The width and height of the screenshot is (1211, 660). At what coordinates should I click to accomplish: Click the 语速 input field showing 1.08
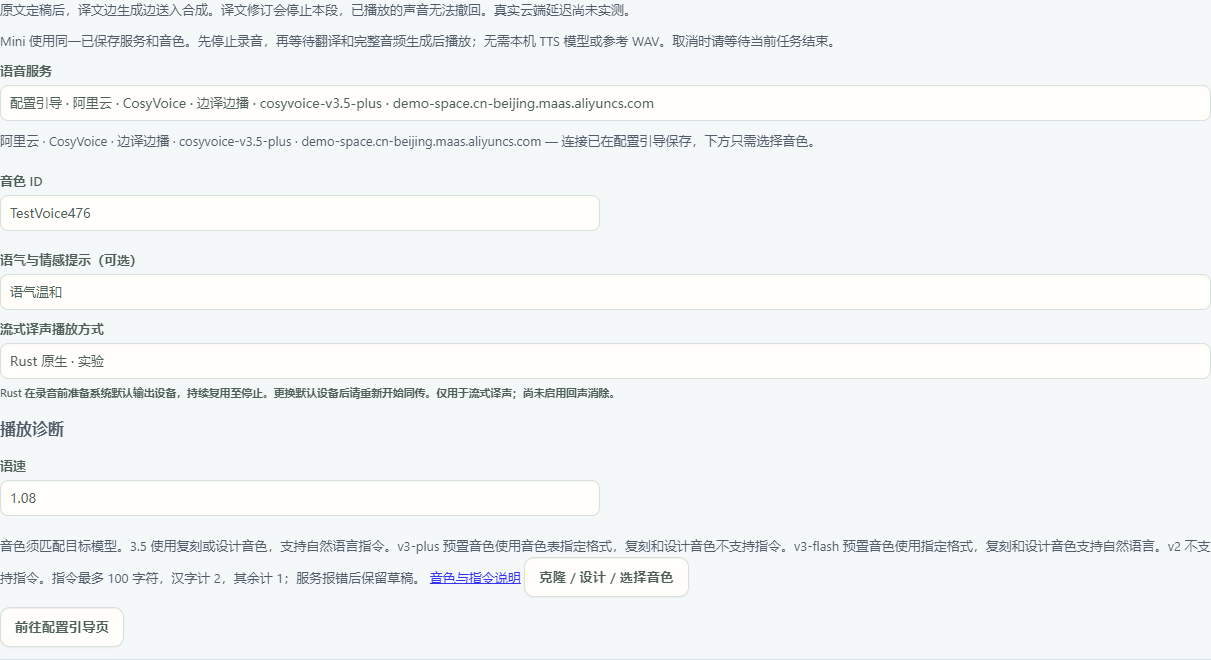300,498
